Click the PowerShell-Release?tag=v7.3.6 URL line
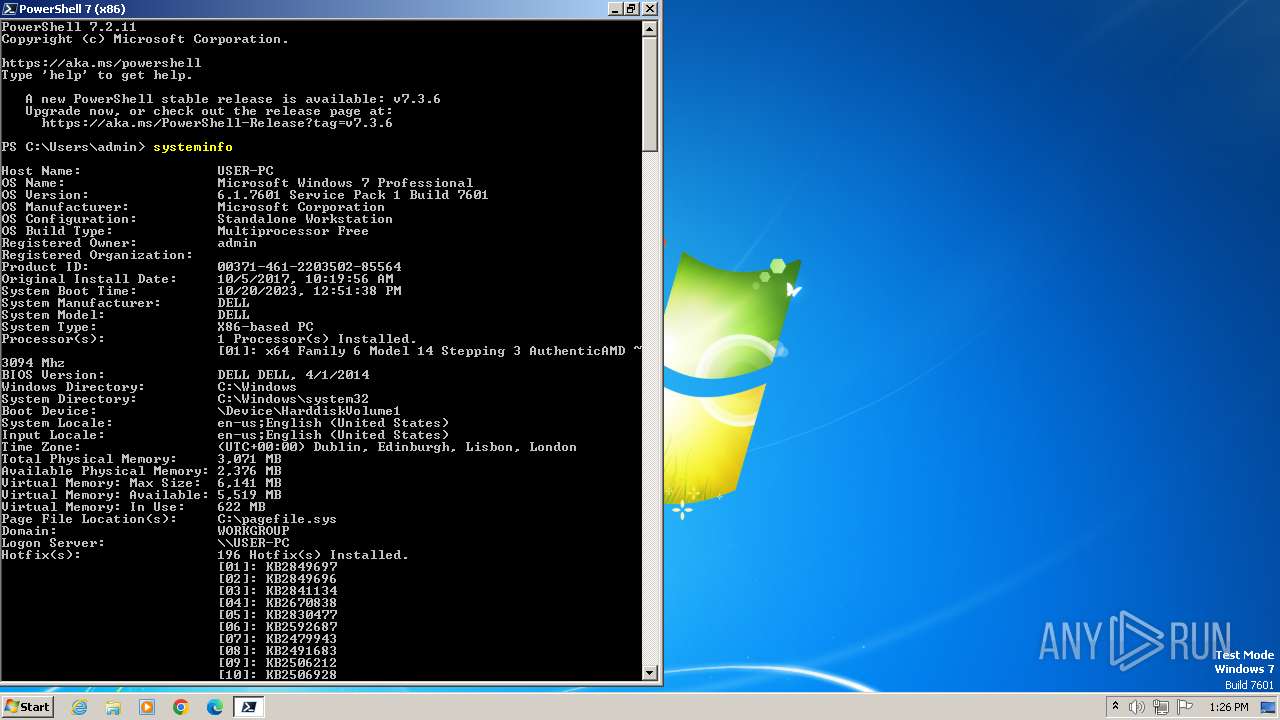The width and height of the screenshot is (1280, 720). click(x=217, y=123)
